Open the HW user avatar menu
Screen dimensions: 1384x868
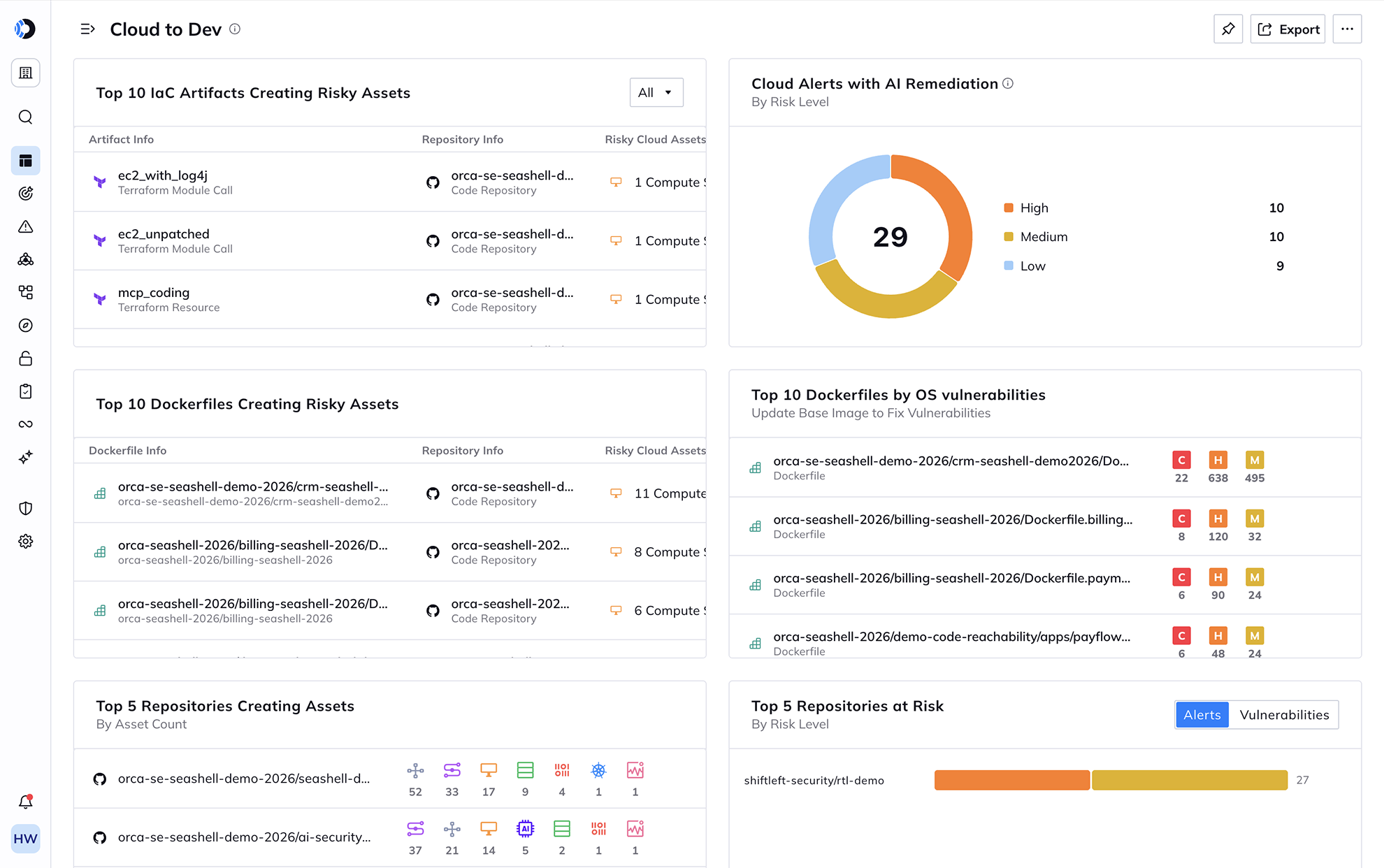[x=25, y=839]
